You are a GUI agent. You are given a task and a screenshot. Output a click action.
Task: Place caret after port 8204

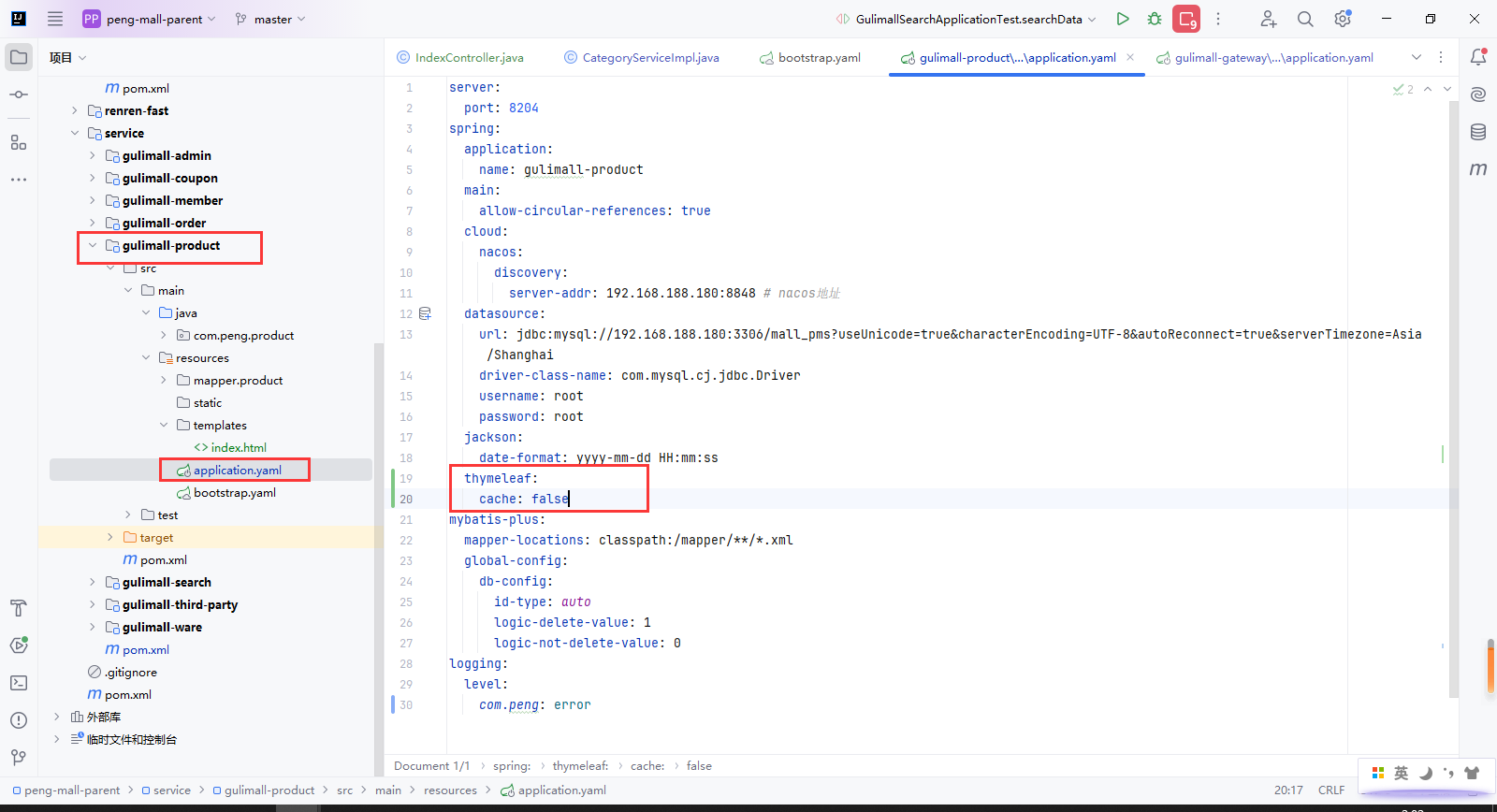[x=540, y=108]
